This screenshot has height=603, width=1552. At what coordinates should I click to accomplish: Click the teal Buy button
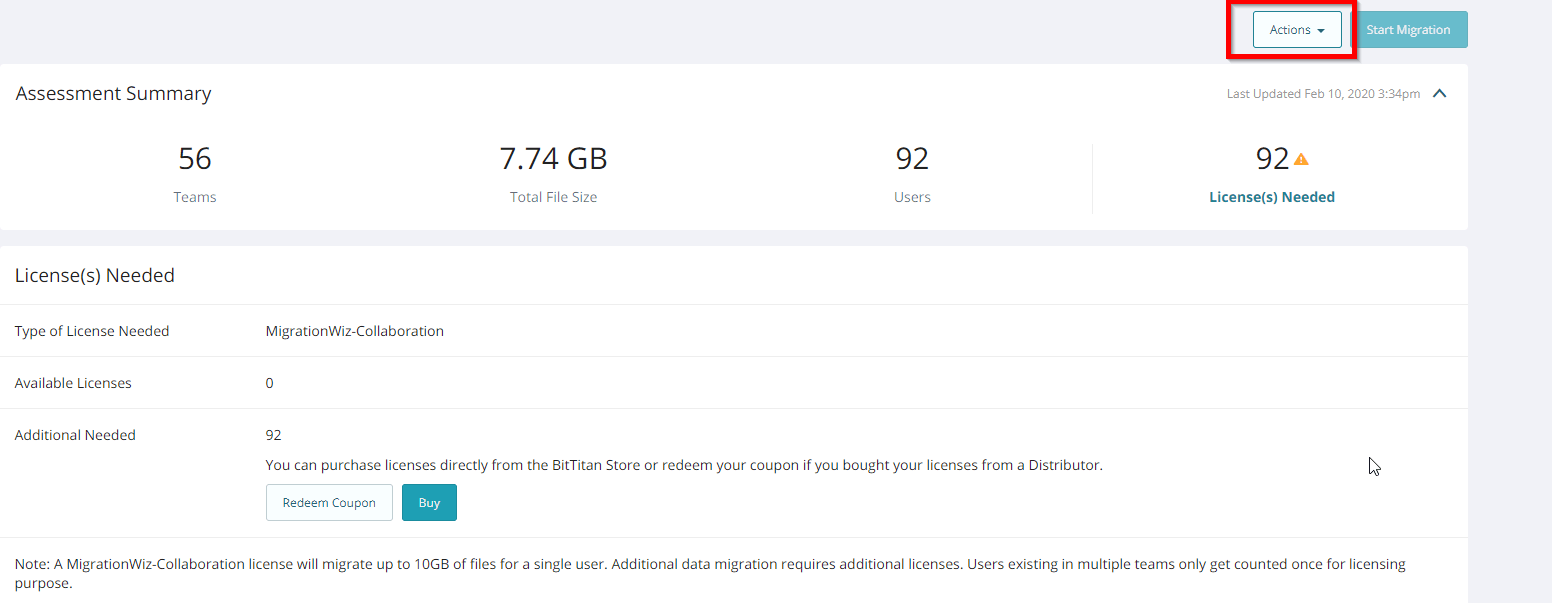[x=429, y=503]
